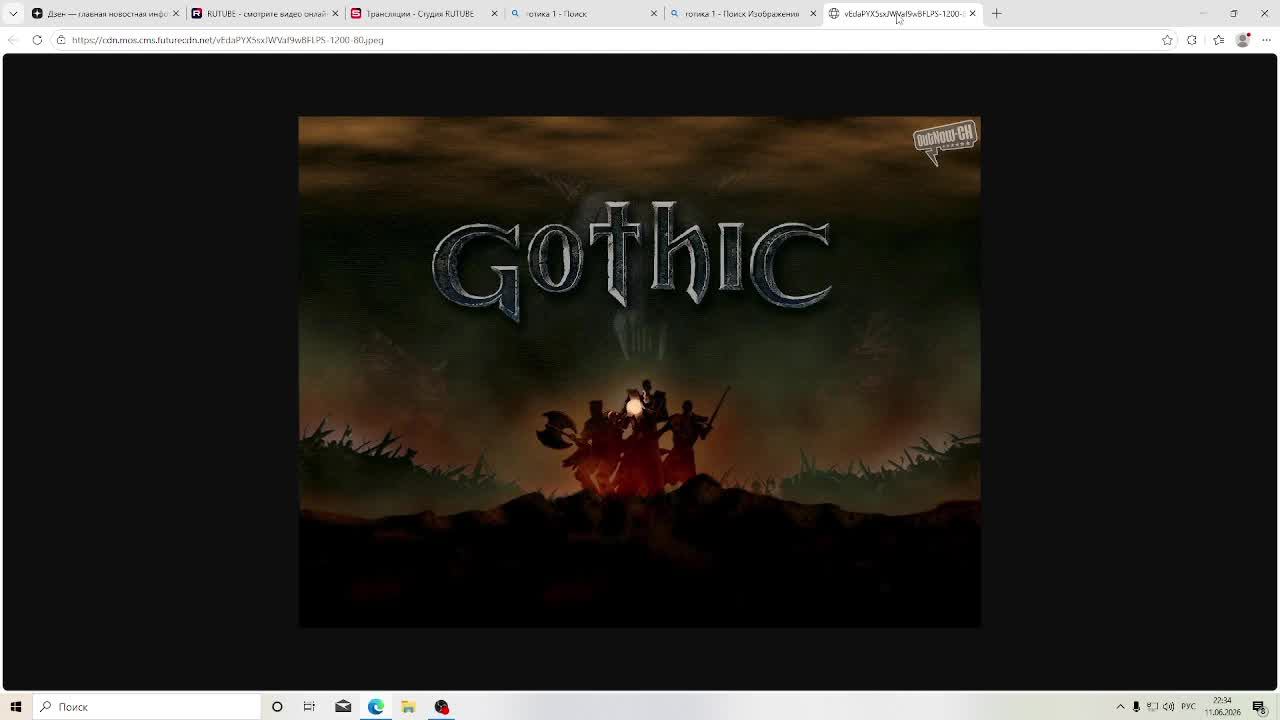Open the Mail app from taskbar
This screenshot has width=1280, height=720.
click(x=343, y=707)
